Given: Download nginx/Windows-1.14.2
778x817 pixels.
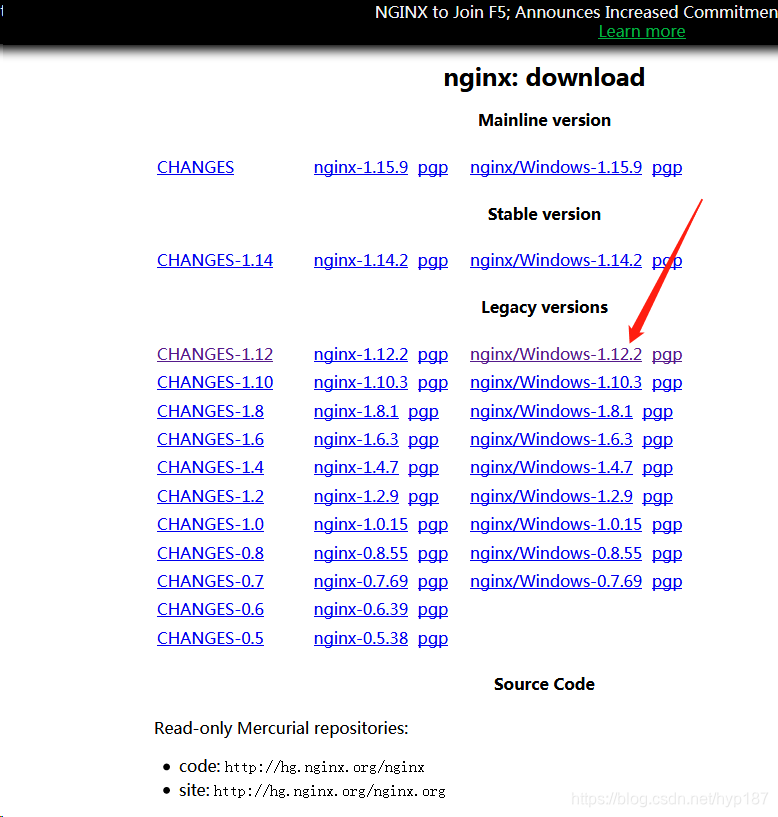Looking at the screenshot, I should coord(555,260).
